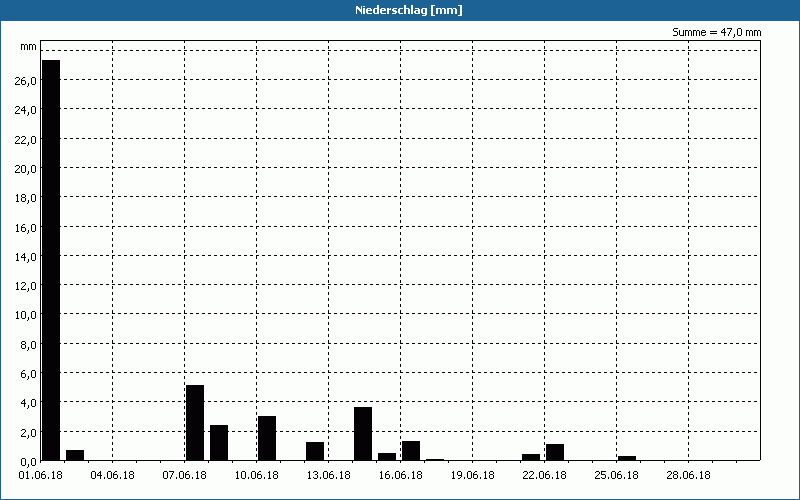Click the x-axis date 16.06.18
The image size is (800, 500).
click(x=400, y=475)
